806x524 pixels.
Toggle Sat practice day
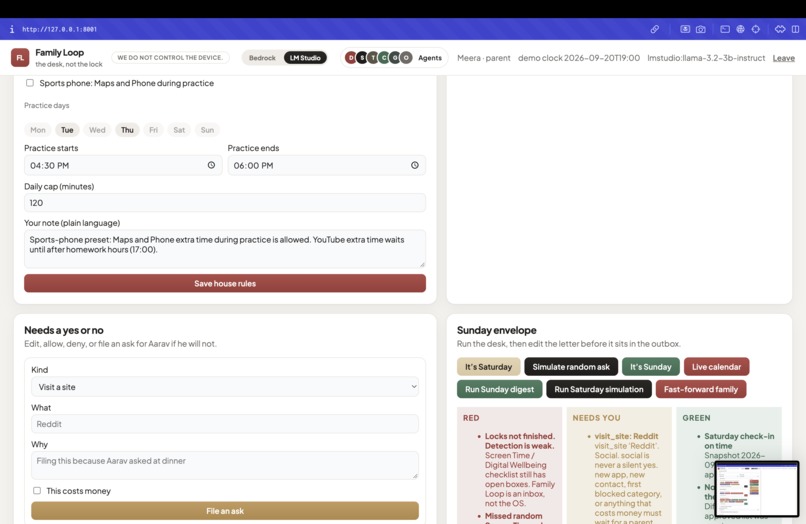pos(179,130)
